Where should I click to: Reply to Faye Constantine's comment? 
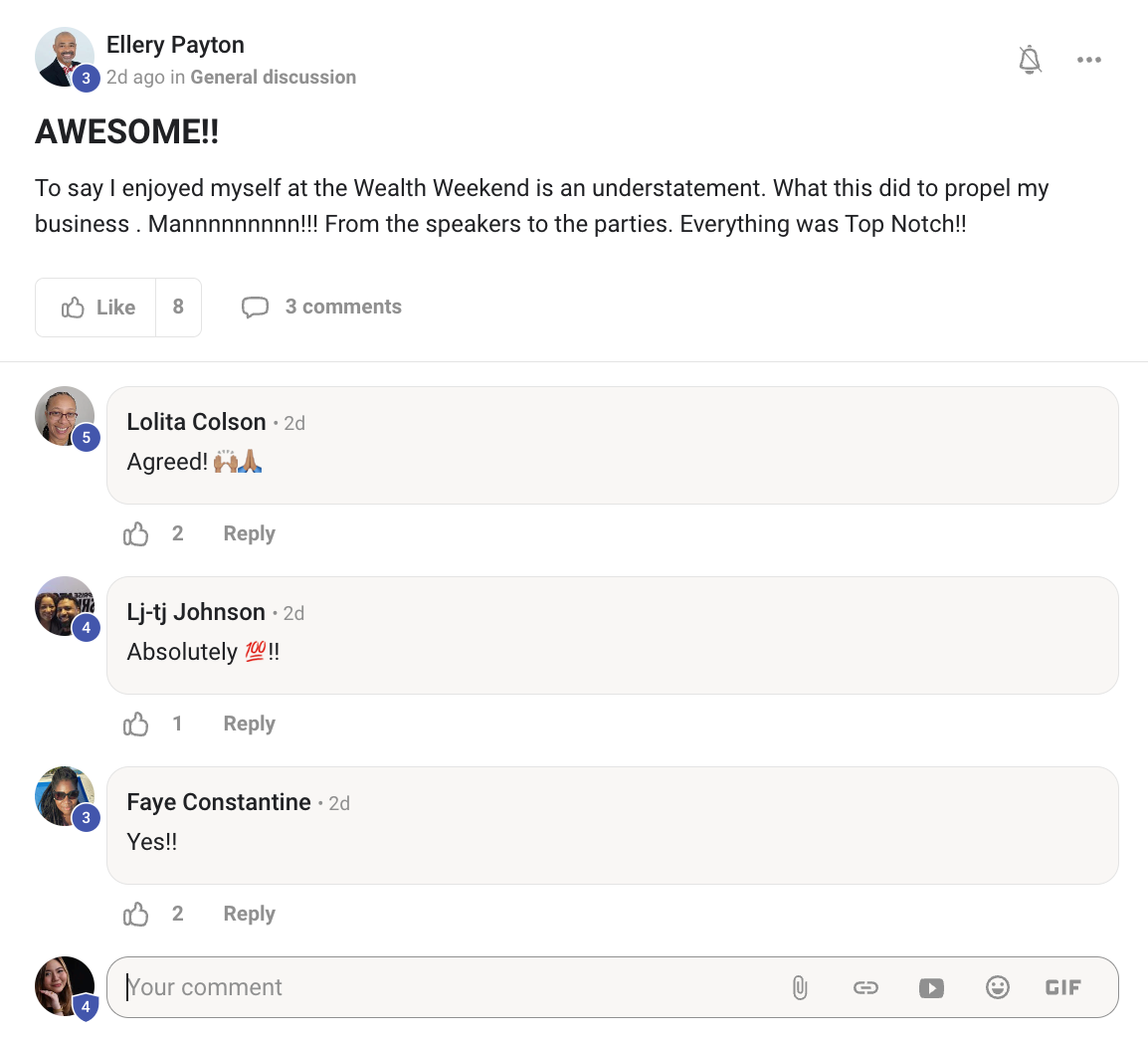(x=249, y=915)
